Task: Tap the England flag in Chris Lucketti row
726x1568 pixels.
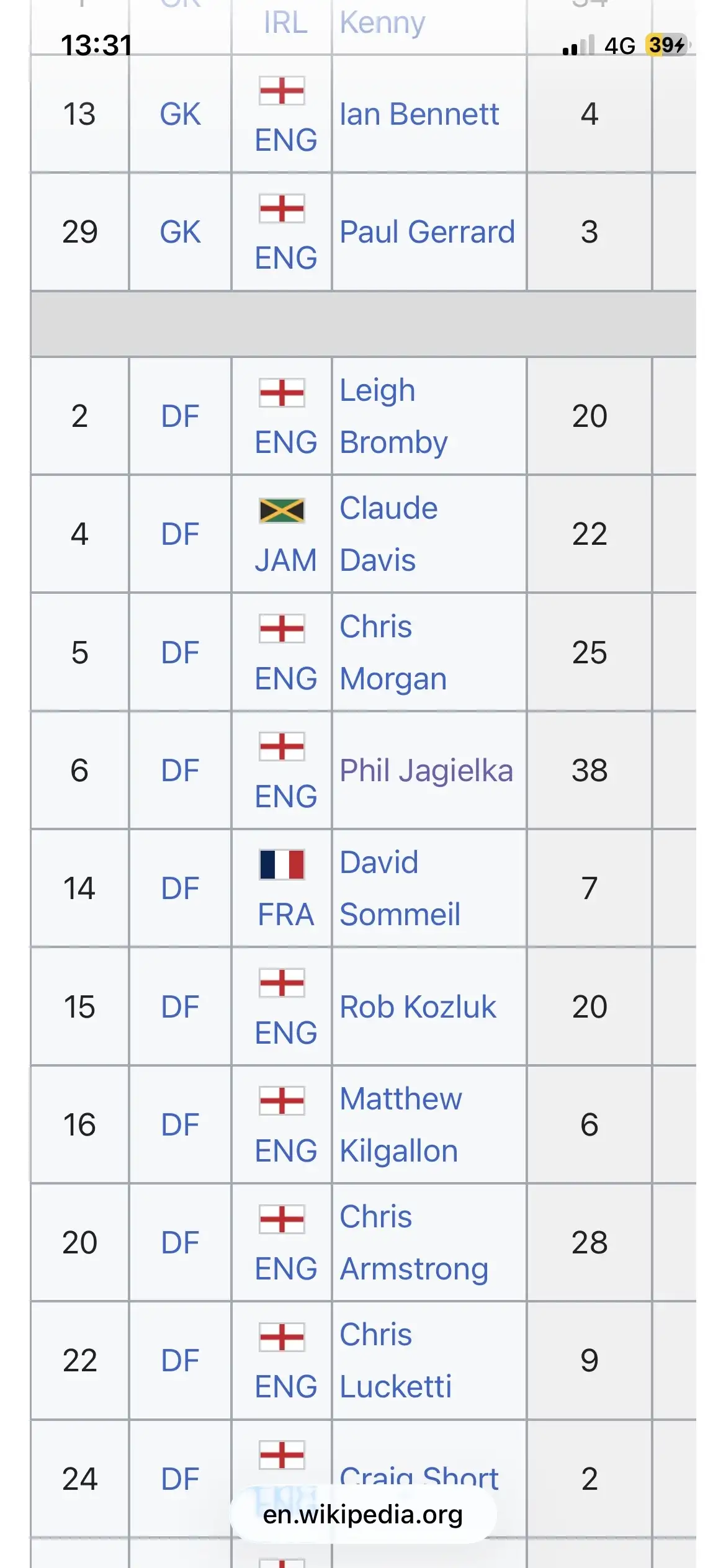Action: point(282,1337)
